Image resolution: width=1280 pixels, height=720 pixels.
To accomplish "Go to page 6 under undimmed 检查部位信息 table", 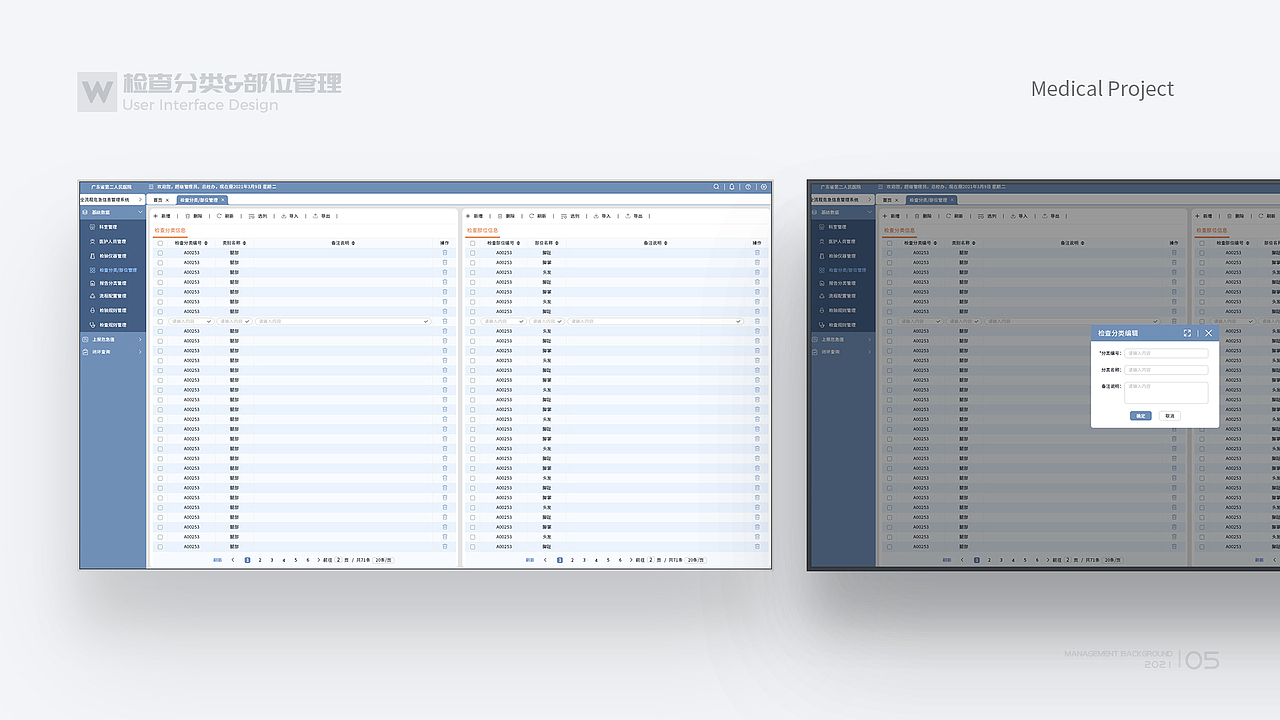I will (620, 560).
